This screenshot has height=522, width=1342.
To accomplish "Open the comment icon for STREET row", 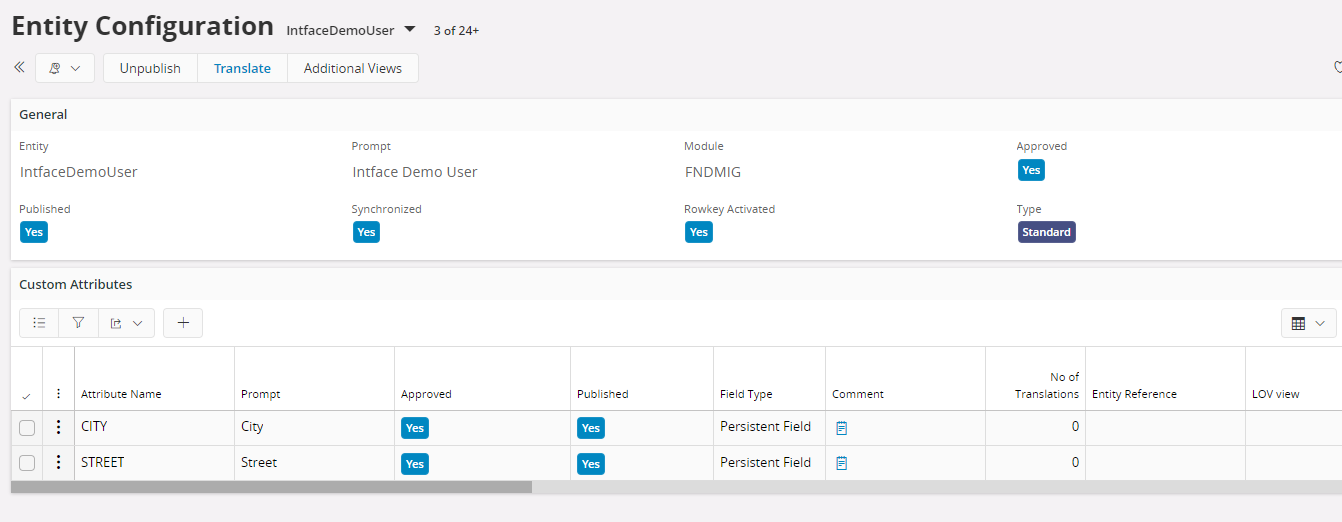I will coord(842,463).
